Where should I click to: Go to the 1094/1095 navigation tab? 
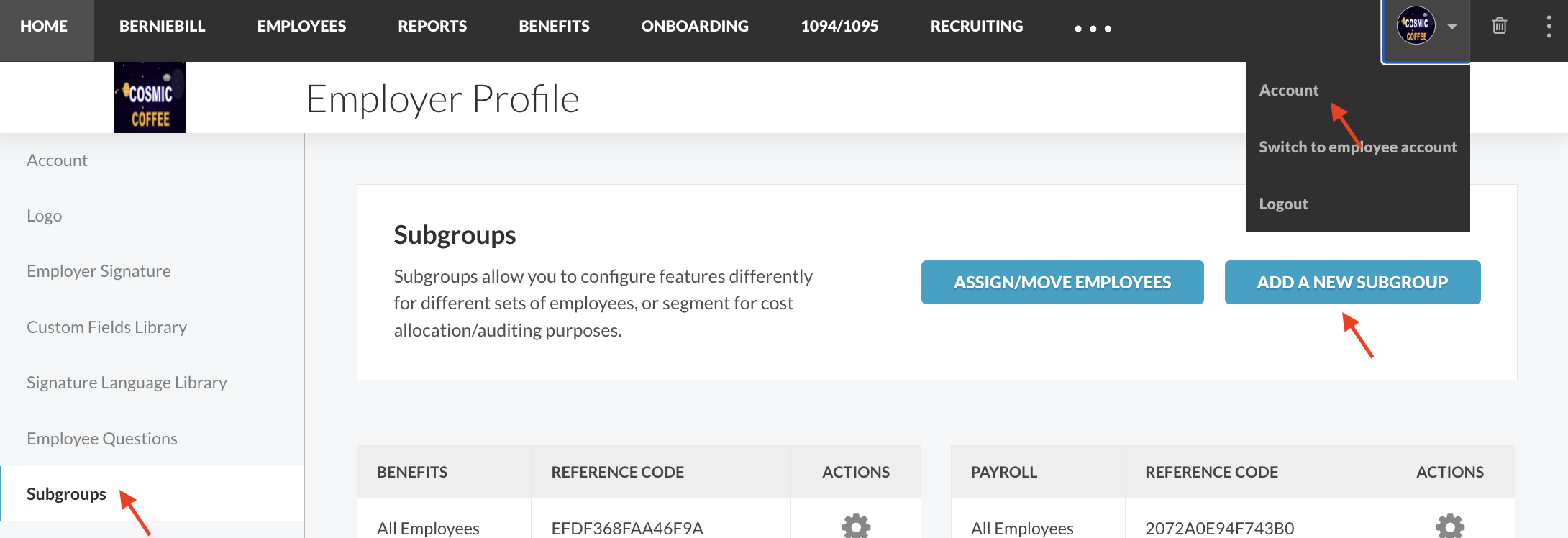click(x=839, y=26)
